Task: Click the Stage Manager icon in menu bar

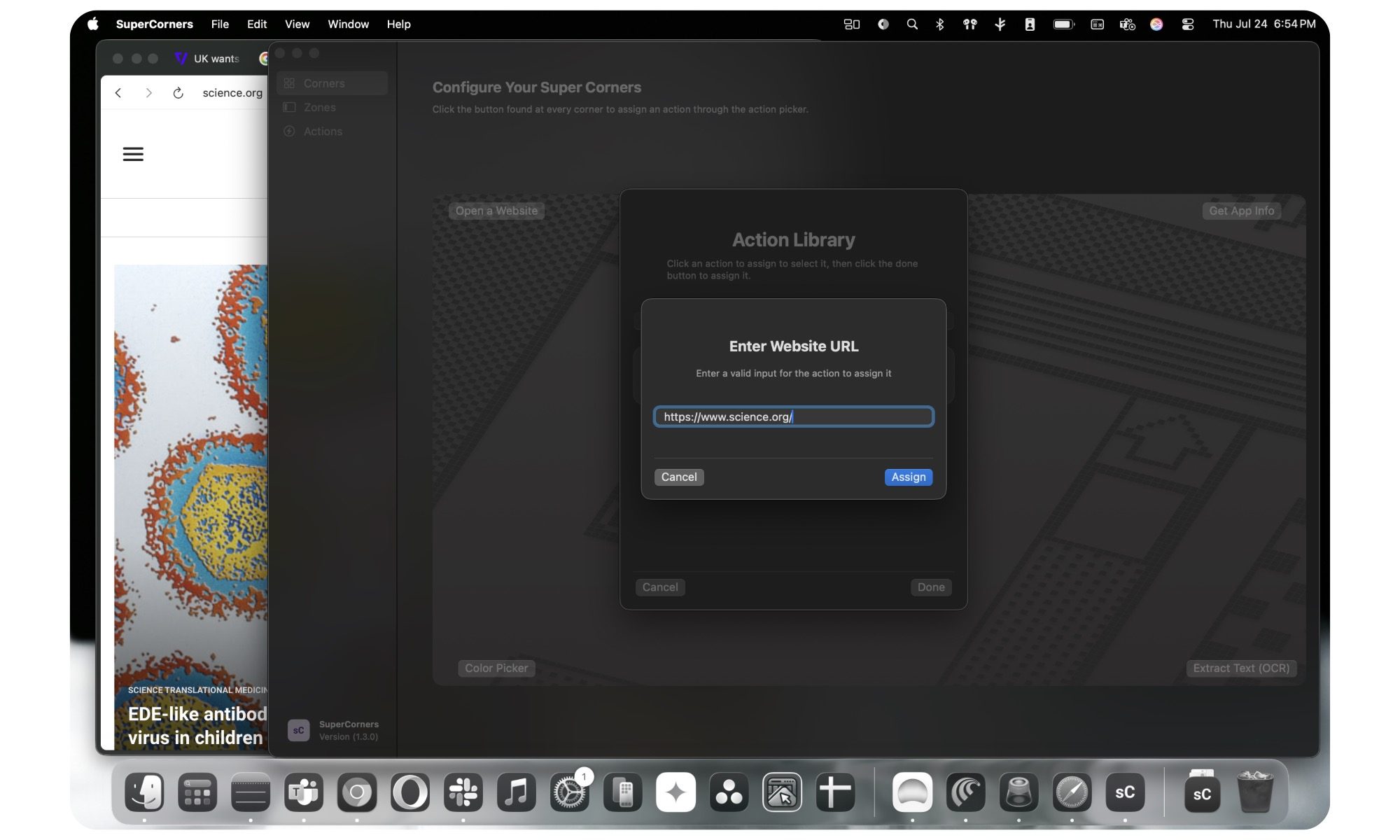Action: coord(852,24)
